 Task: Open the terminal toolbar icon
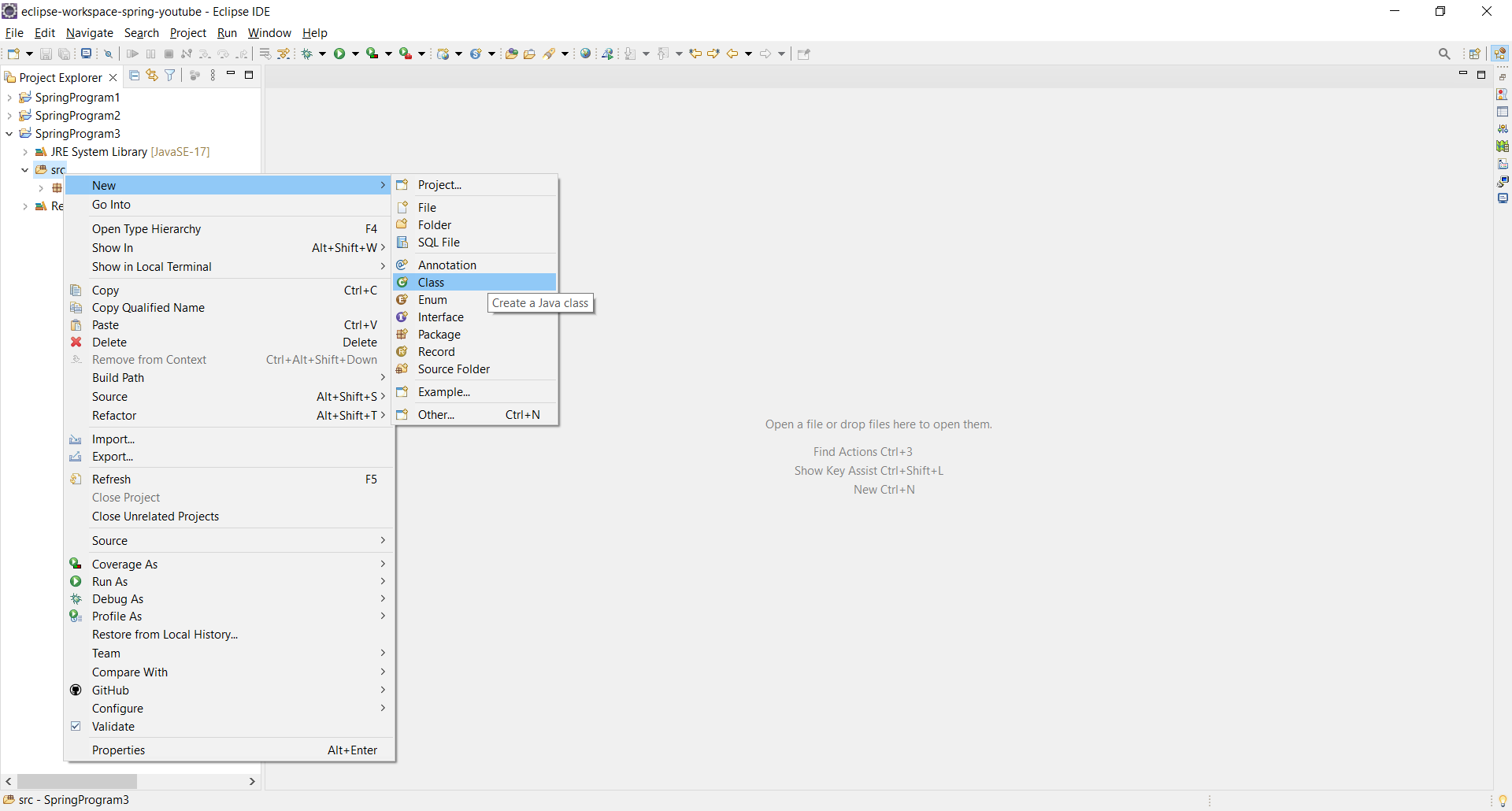[86, 54]
